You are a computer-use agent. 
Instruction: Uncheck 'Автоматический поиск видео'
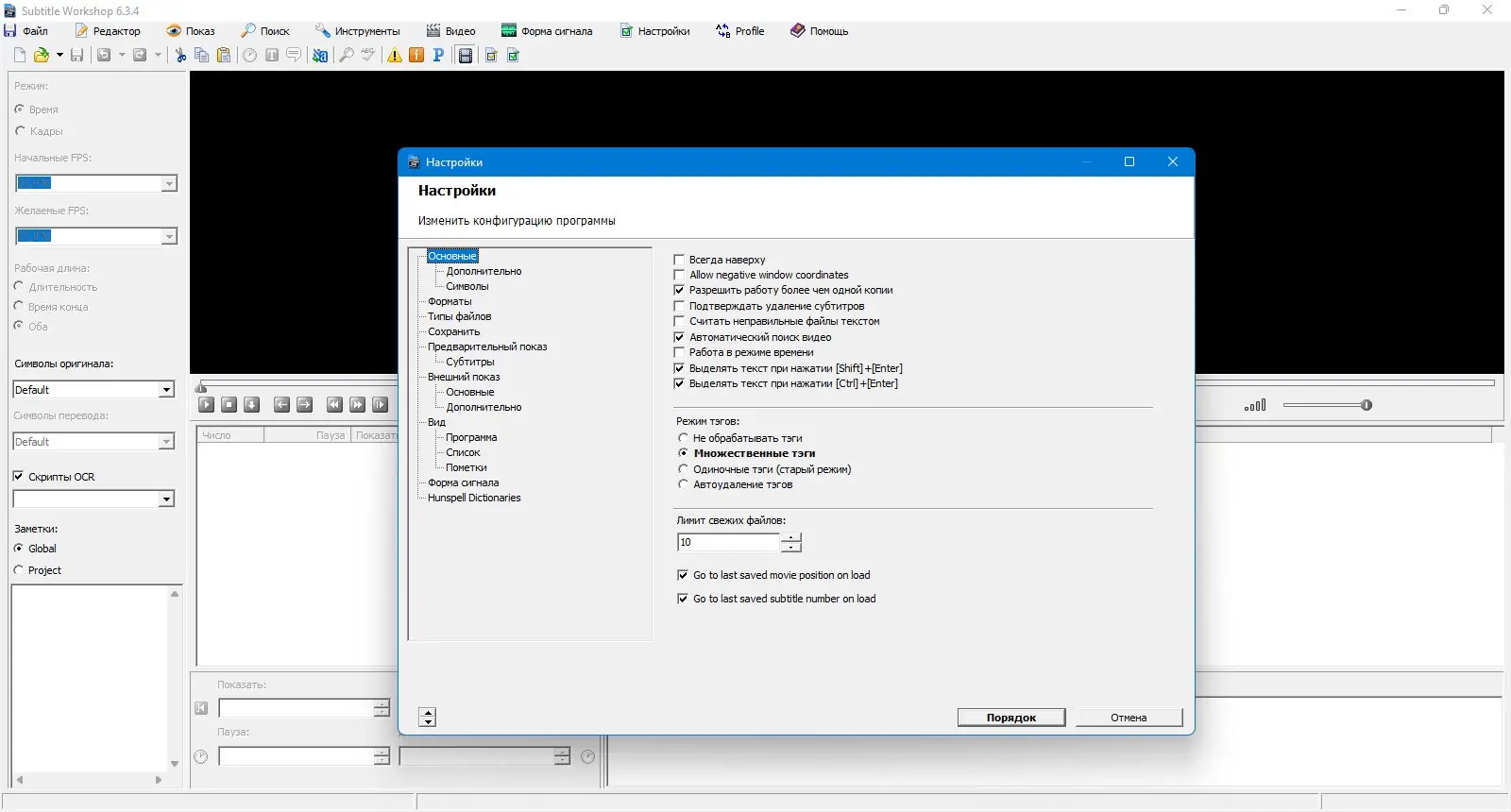coord(679,337)
